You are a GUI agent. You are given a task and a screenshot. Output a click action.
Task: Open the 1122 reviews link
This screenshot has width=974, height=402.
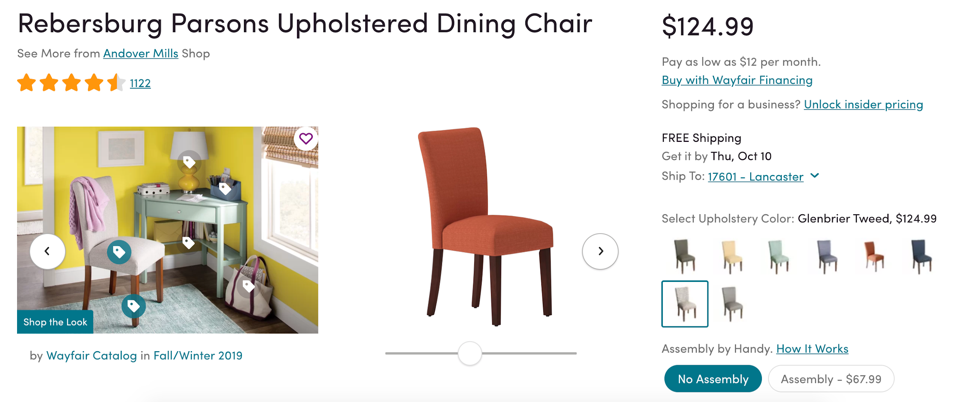pyautogui.click(x=140, y=83)
